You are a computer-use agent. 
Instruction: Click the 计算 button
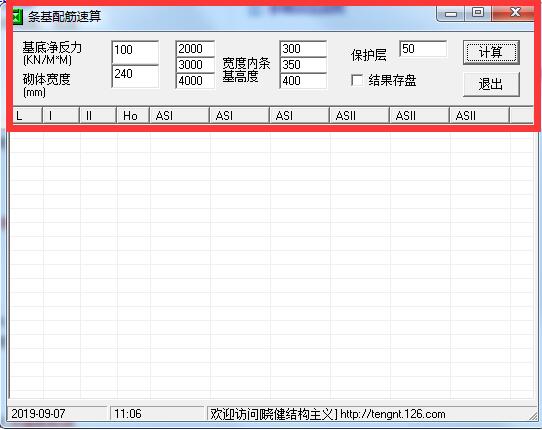[x=491, y=53]
